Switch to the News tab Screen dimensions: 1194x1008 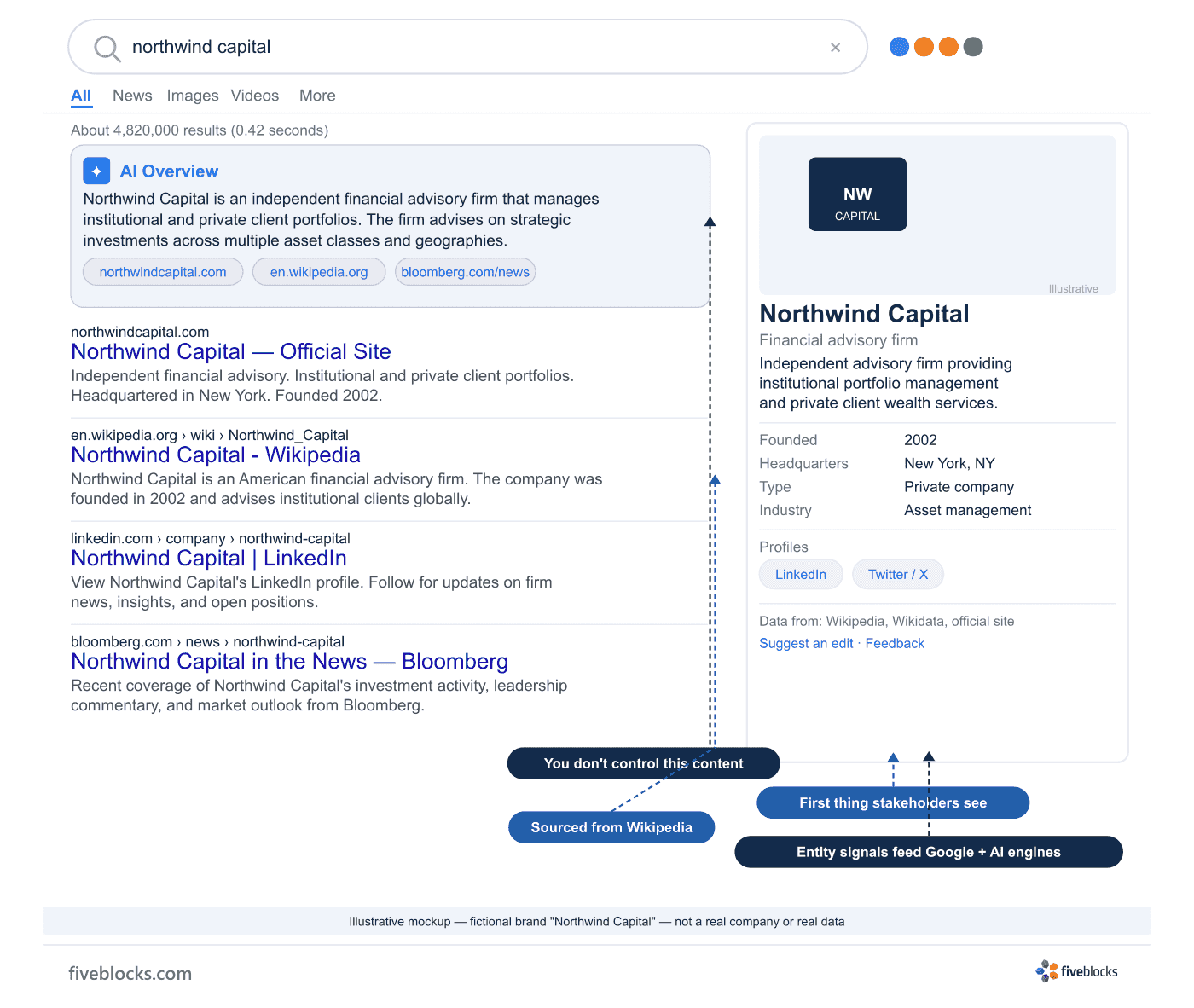132,96
